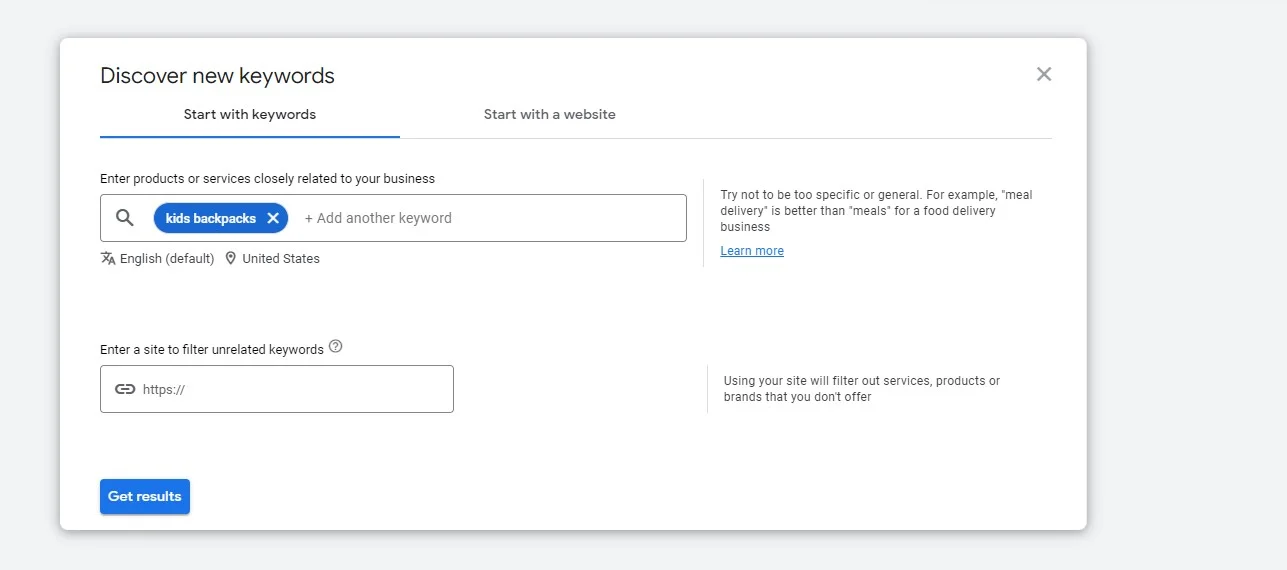Remove the kids backpacks keyword chip

point(273,218)
